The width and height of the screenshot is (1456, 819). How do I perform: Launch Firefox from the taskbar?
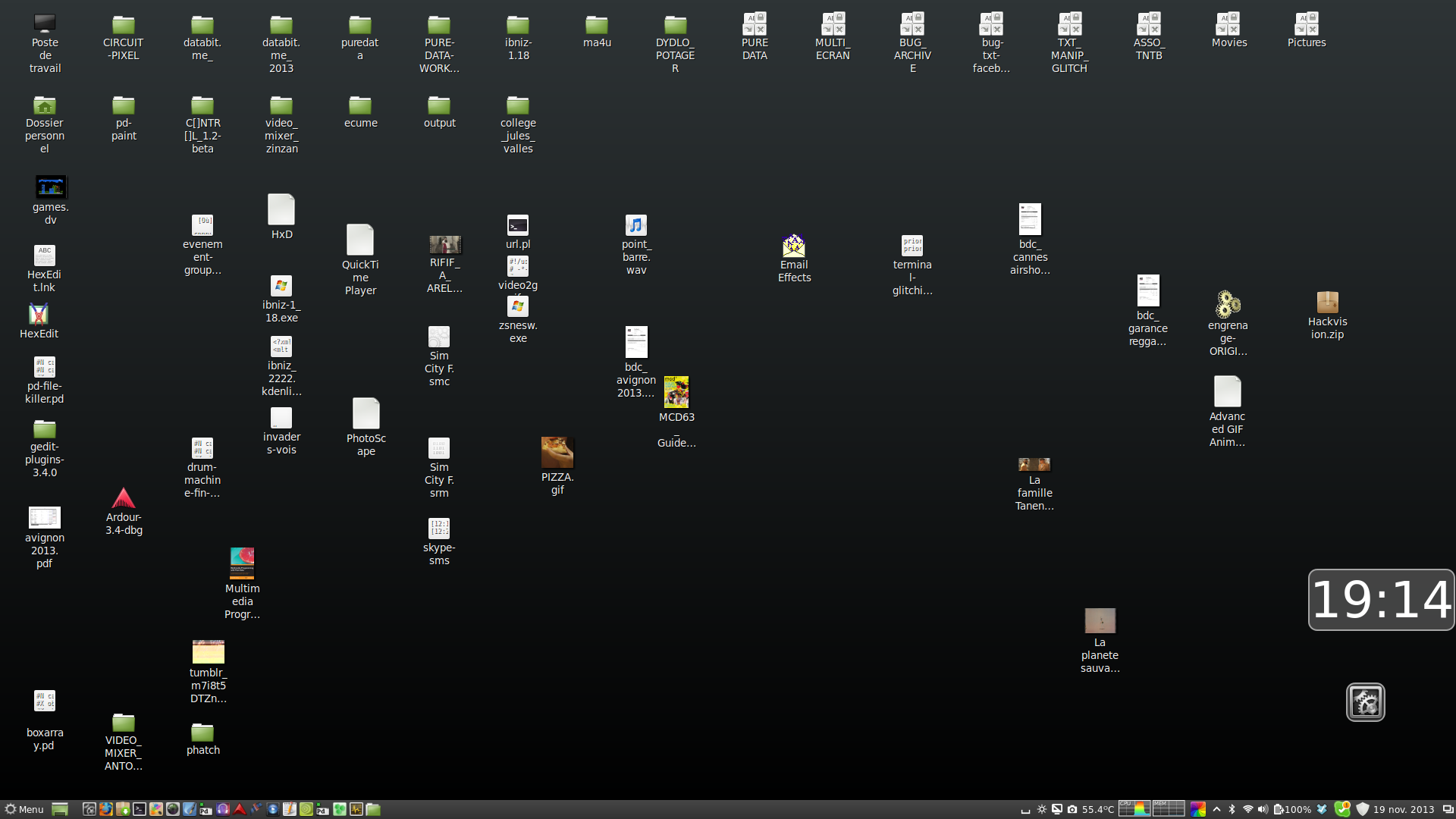105,809
